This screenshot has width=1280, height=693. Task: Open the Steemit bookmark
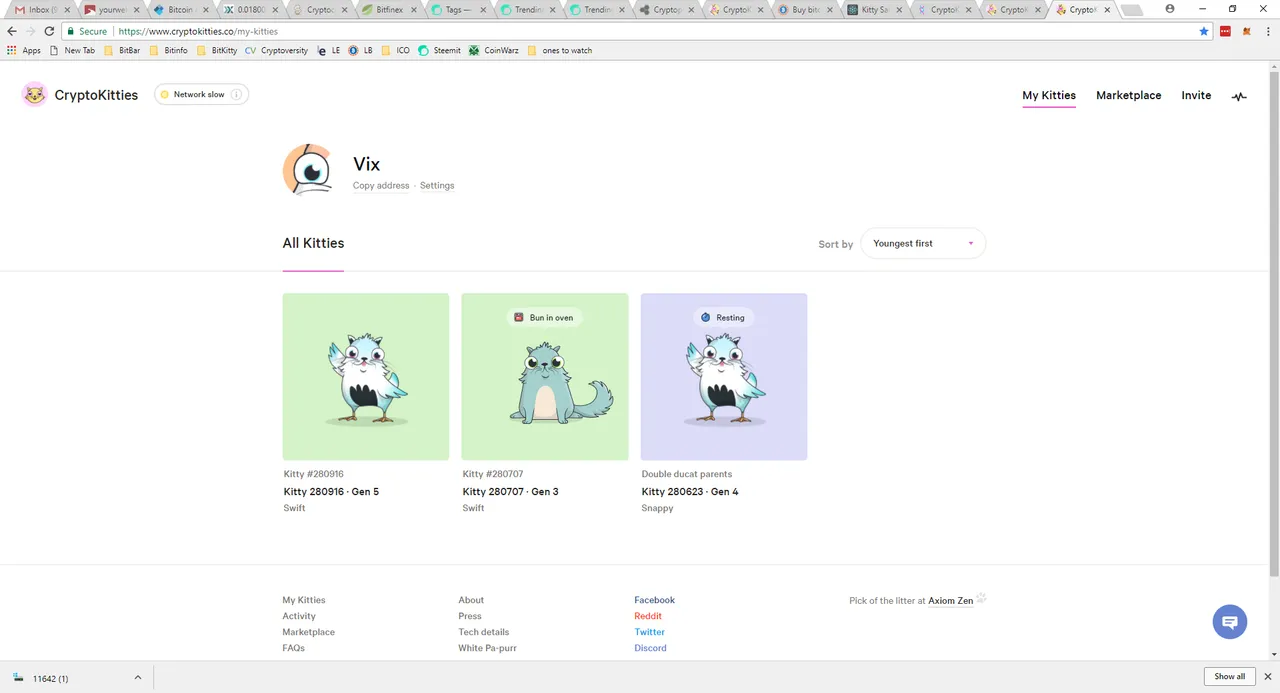(x=440, y=50)
